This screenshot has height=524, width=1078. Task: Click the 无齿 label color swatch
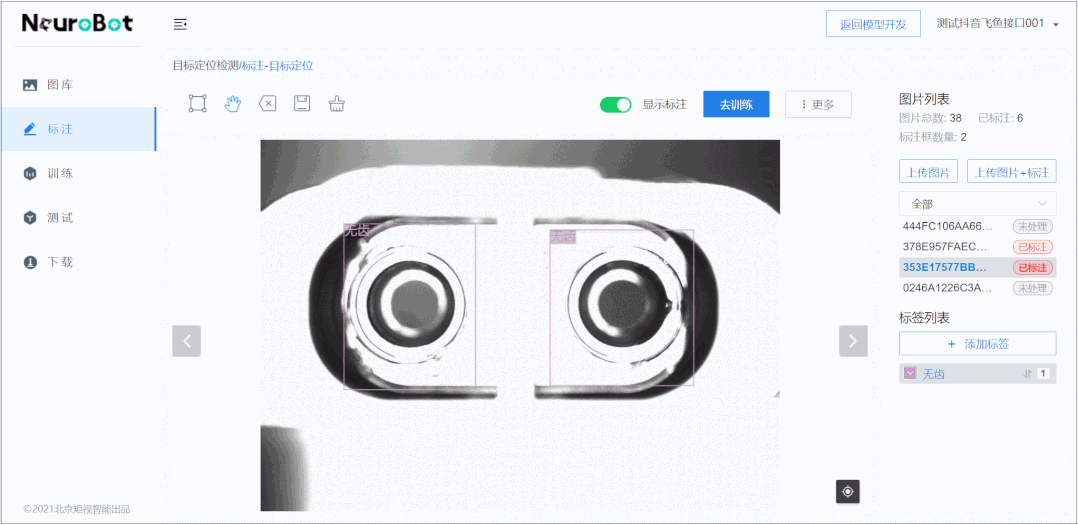[910, 373]
